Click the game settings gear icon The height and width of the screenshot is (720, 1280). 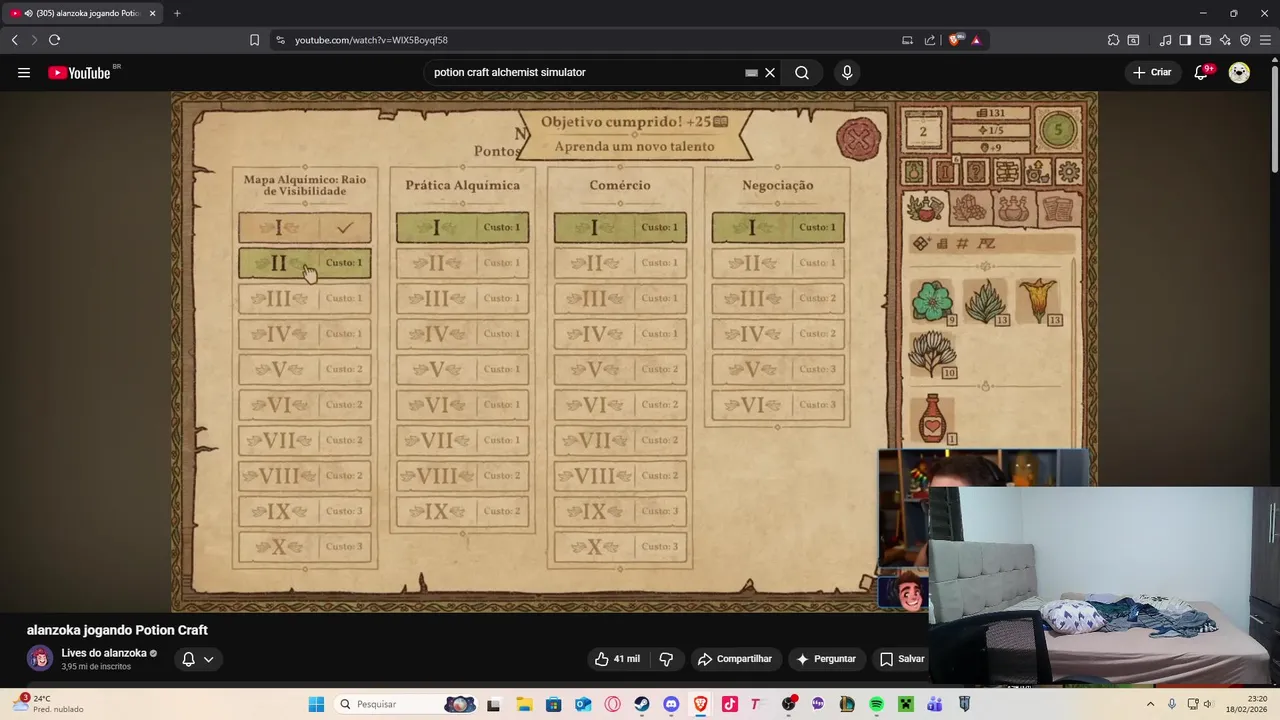(1069, 171)
